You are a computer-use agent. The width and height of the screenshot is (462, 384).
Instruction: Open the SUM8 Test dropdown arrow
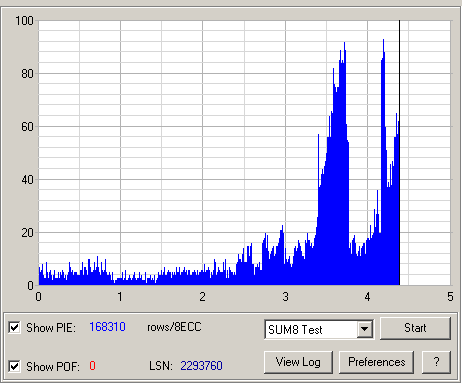coord(365,329)
